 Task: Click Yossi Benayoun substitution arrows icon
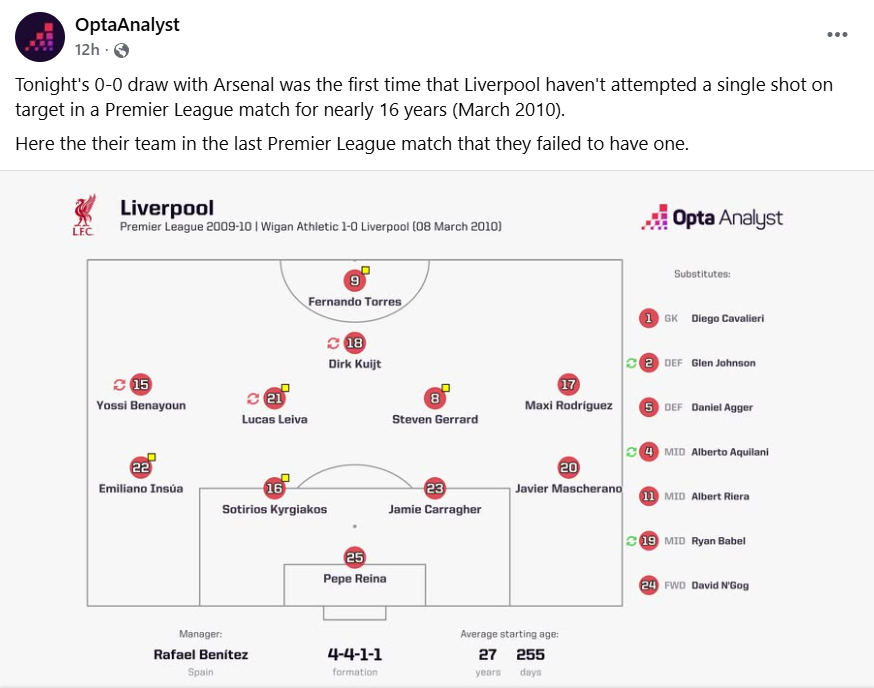click(x=119, y=384)
